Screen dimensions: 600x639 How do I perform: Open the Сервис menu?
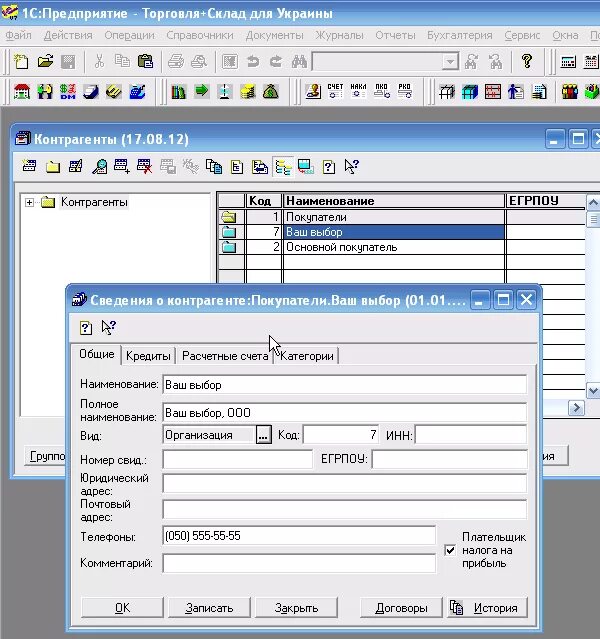click(x=522, y=35)
